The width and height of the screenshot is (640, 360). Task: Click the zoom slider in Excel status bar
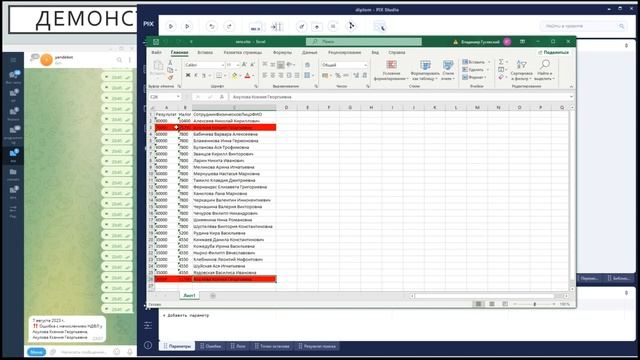click(535, 304)
